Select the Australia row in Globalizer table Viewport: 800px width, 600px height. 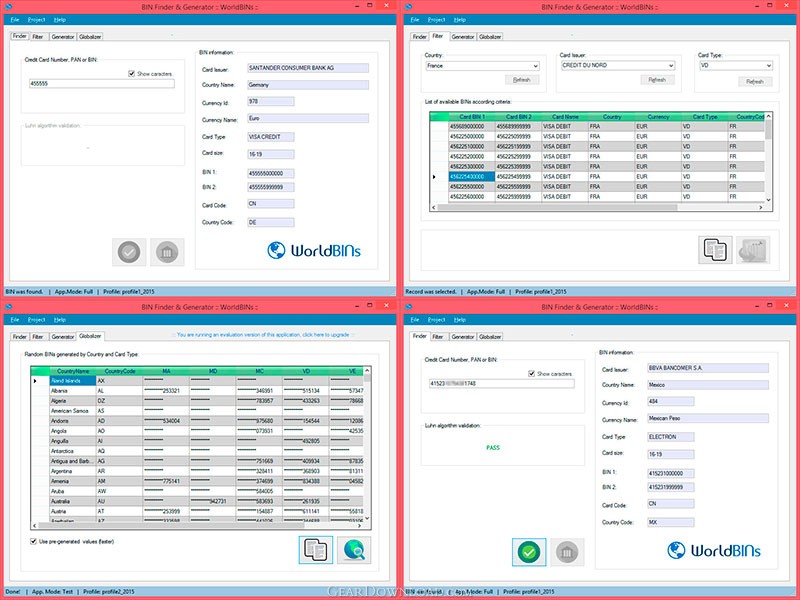[197, 501]
